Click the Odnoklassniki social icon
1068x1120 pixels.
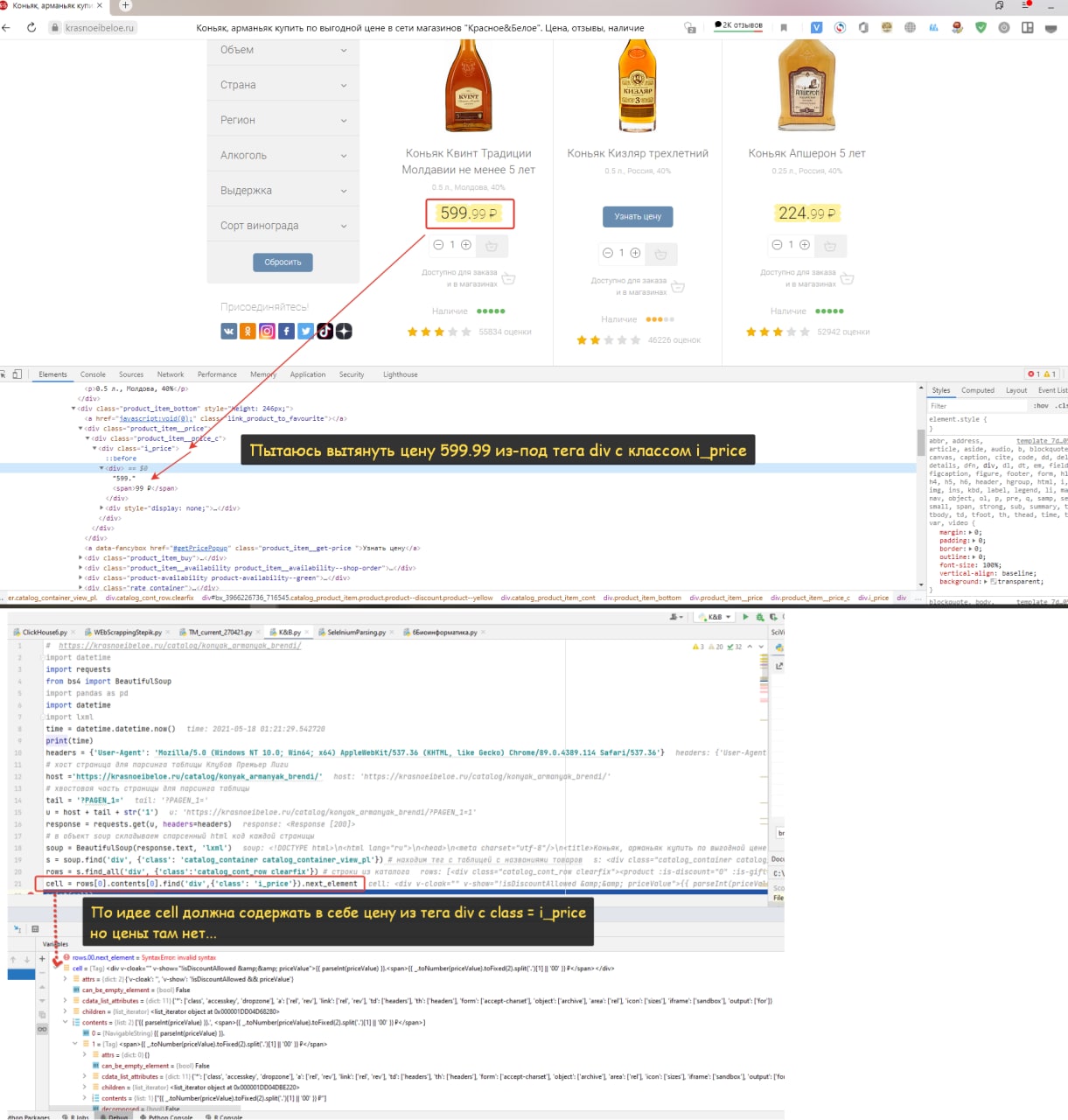248,331
